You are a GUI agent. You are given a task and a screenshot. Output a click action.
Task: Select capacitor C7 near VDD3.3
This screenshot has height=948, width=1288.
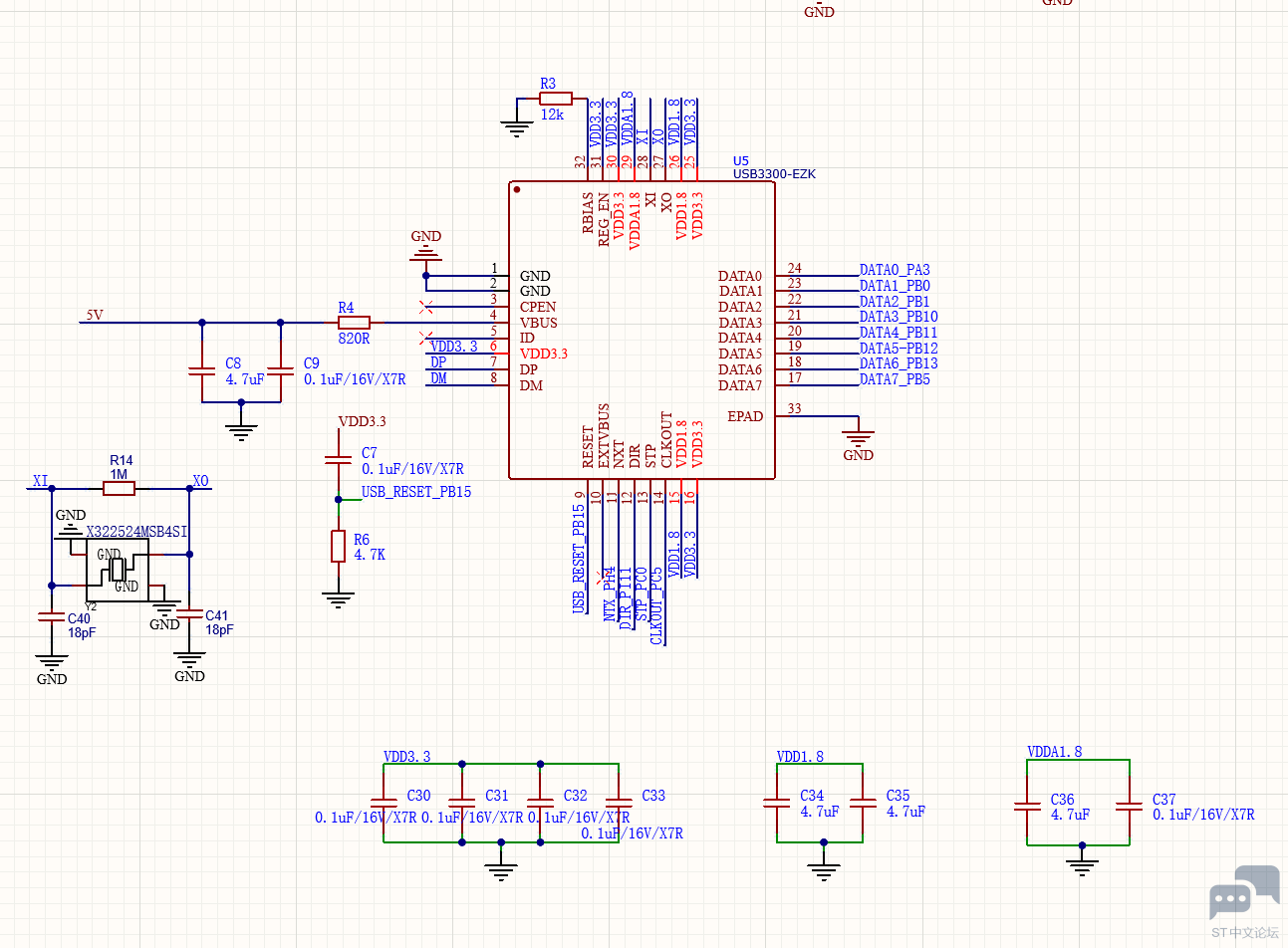(339, 459)
